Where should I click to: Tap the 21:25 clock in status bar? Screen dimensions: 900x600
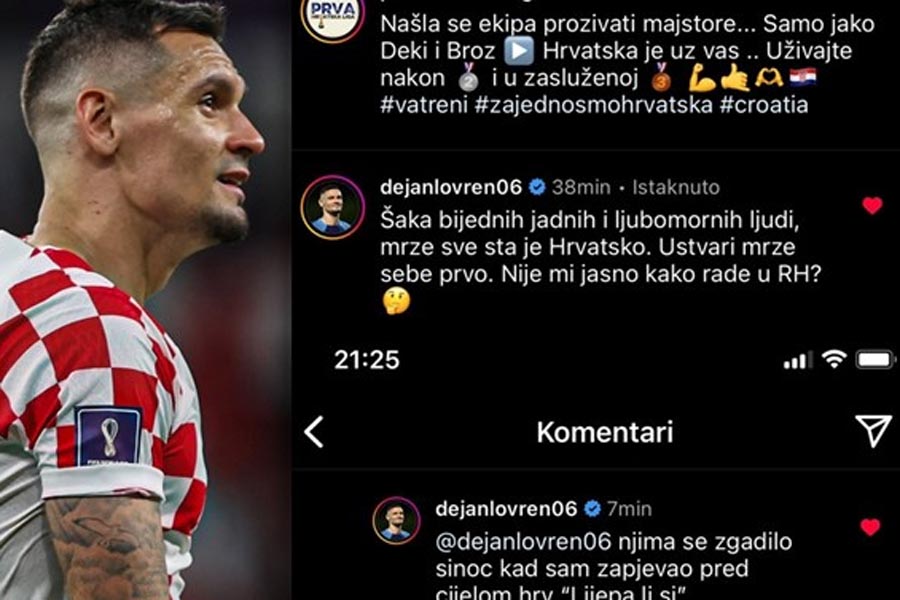pos(367,360)
